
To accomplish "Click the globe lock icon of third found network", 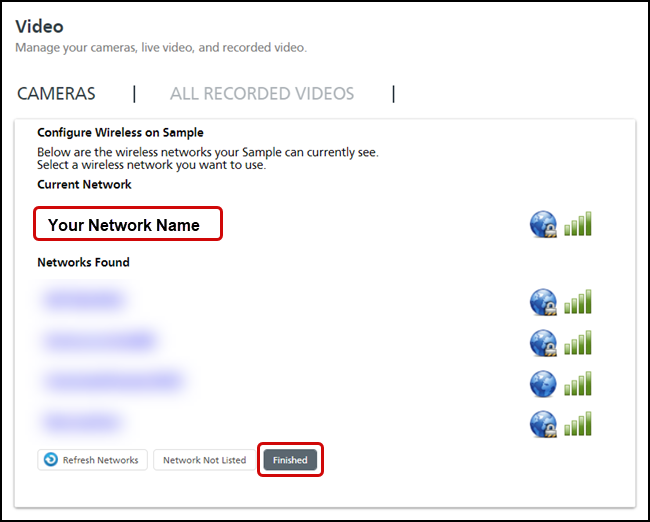I will [x=543, y=384].
